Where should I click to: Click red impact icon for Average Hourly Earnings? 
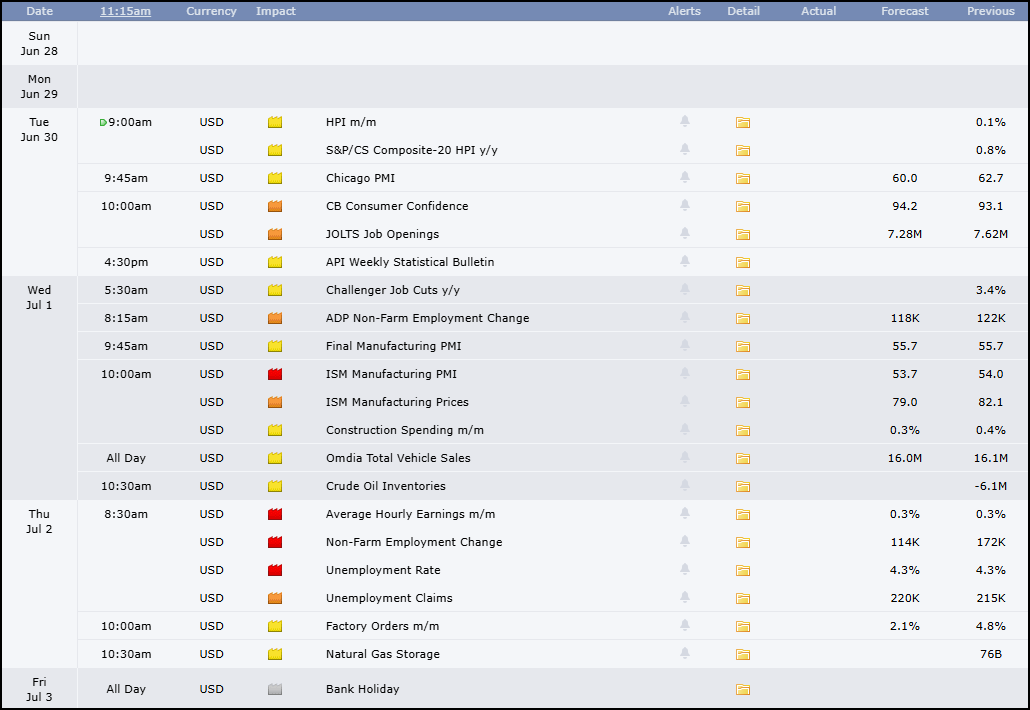point(275,514)
